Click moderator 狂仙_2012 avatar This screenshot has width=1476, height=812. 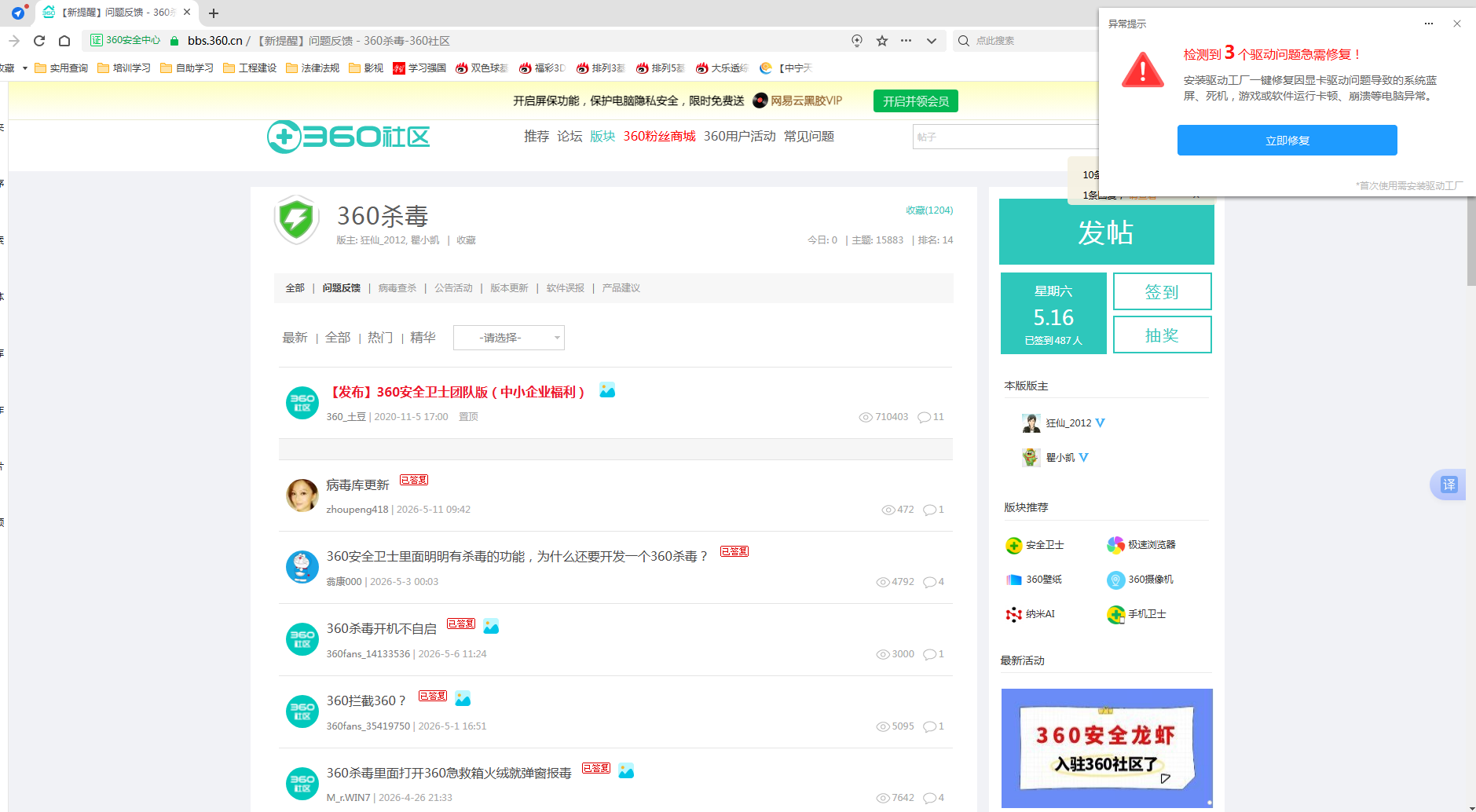tap(1031, 423)
